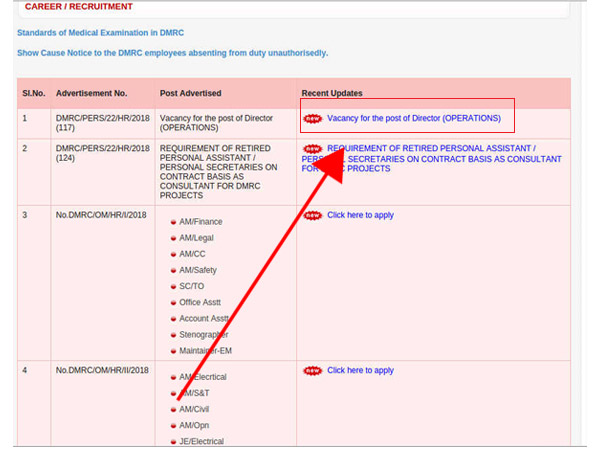The height and width of the screenshot is (450, 600).
Task: Click CAREER / RECRUITMENT heading
Action: point(78,7)
